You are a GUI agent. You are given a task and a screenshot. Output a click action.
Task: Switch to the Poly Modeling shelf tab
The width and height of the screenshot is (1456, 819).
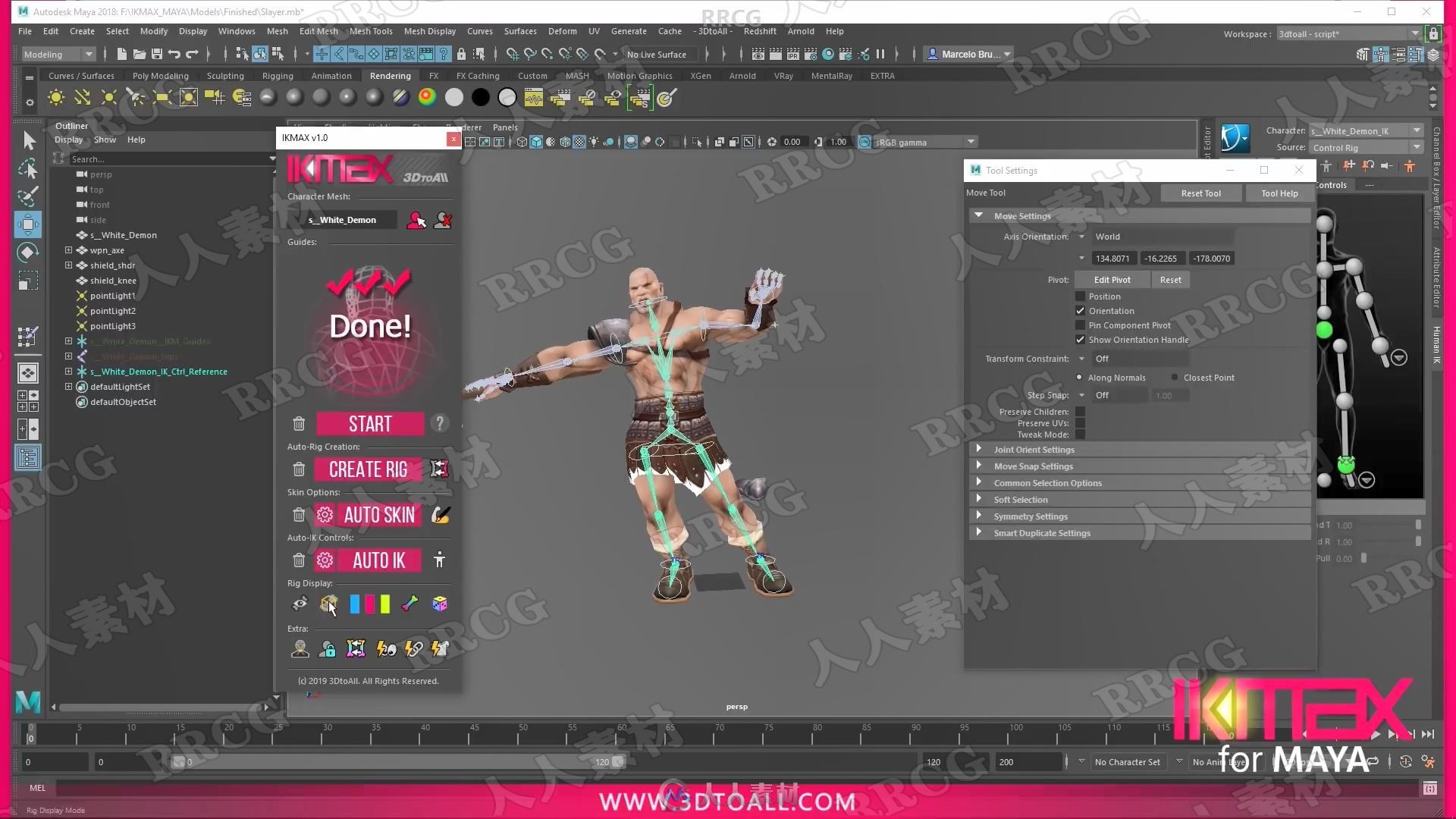coord(161,76)
